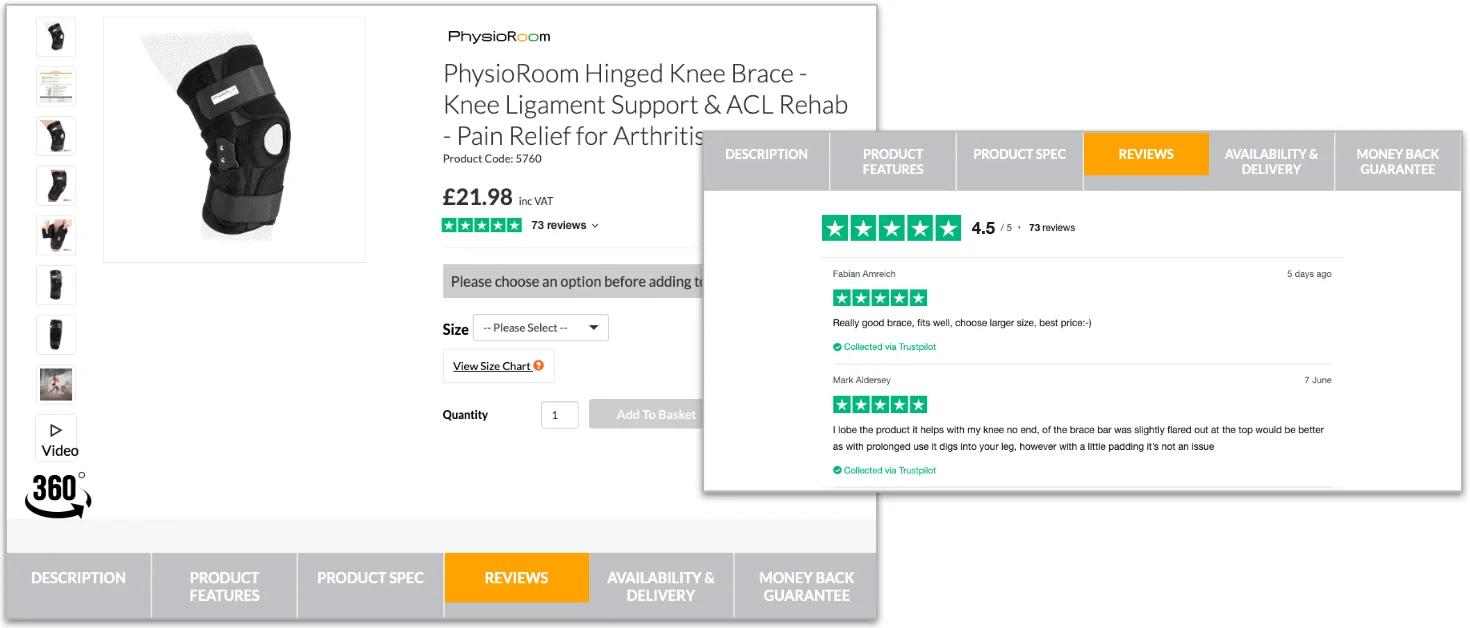
Task: Select the runner lifestyle photo thumbnail
Action: pyautogui.click(x=56, y=384)
